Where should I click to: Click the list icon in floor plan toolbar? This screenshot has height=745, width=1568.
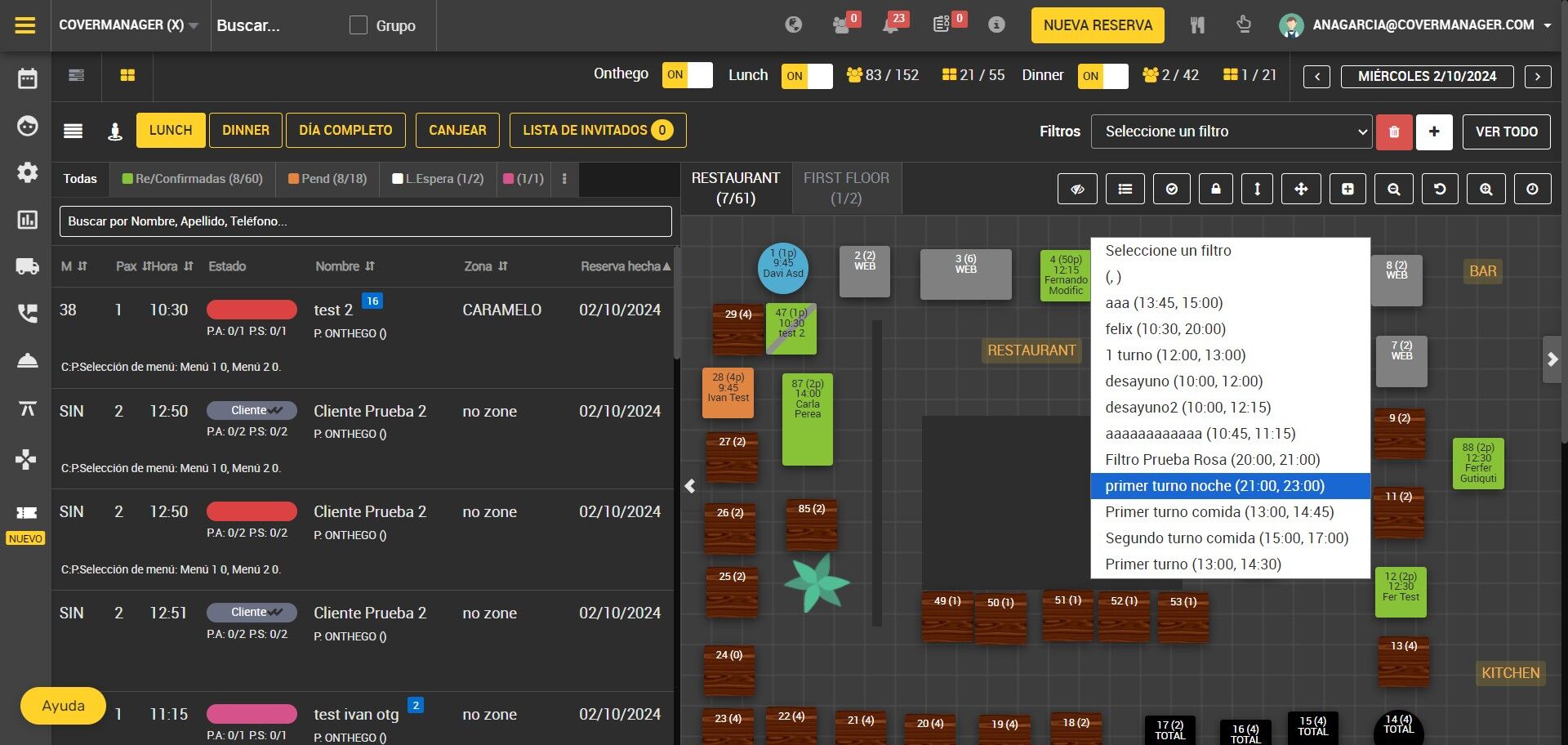coord(1125,189)
